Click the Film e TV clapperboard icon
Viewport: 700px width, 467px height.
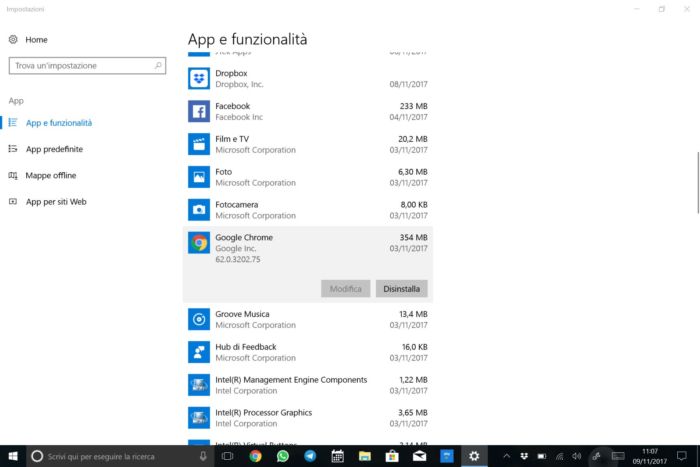pos(199,144)
